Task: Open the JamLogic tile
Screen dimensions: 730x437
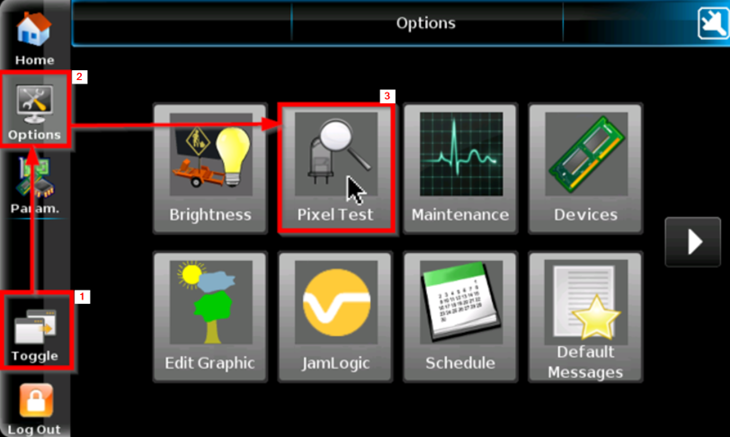Action: click(335, 316)
